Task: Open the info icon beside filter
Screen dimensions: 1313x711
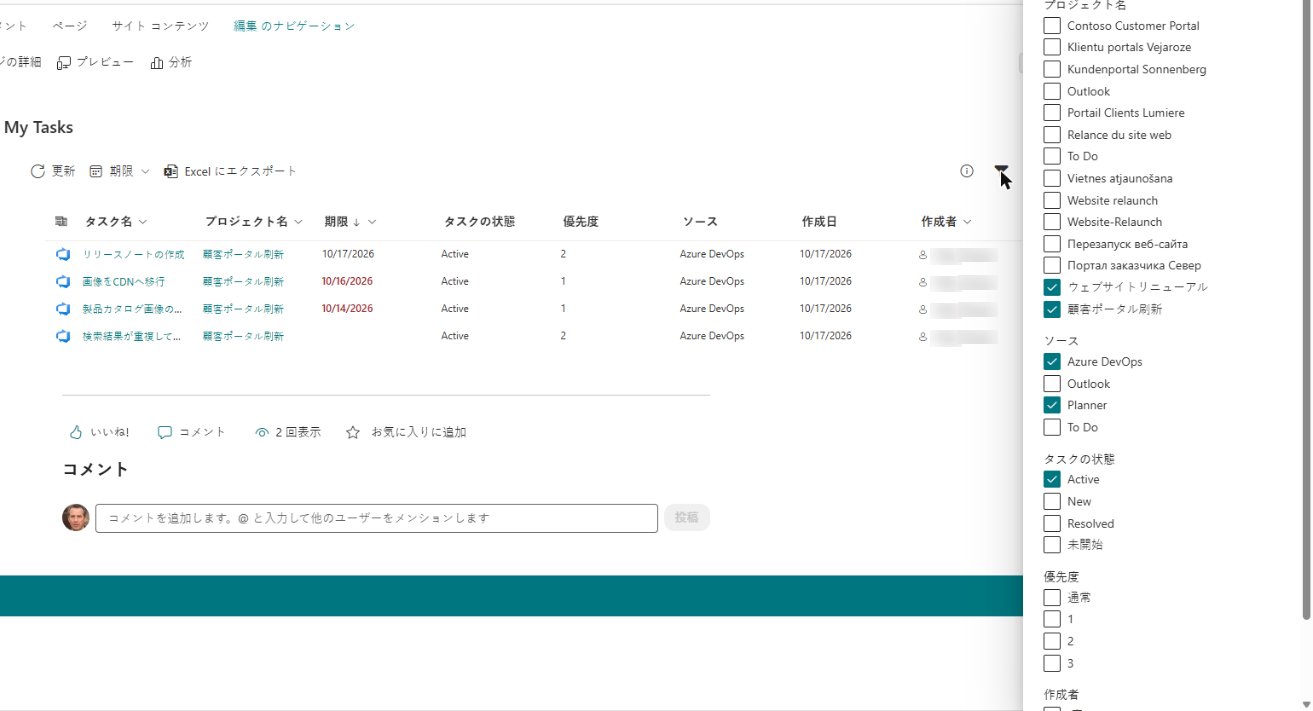Action: coord(966,171)
